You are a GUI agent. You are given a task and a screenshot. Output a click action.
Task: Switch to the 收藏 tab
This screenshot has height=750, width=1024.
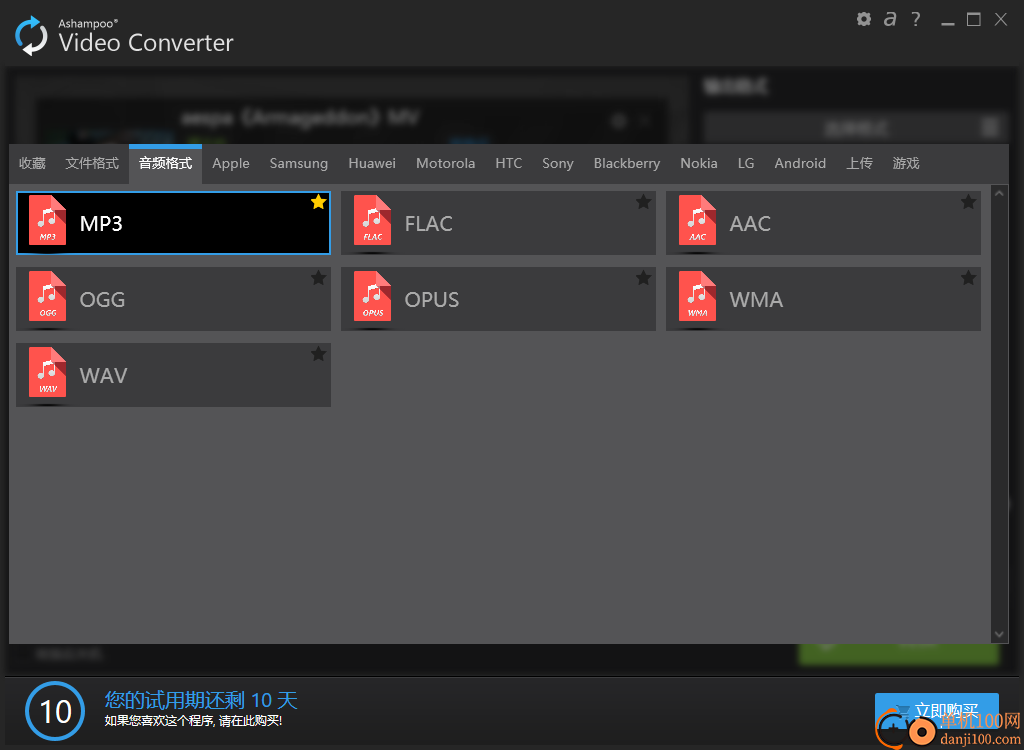point(32,163)
